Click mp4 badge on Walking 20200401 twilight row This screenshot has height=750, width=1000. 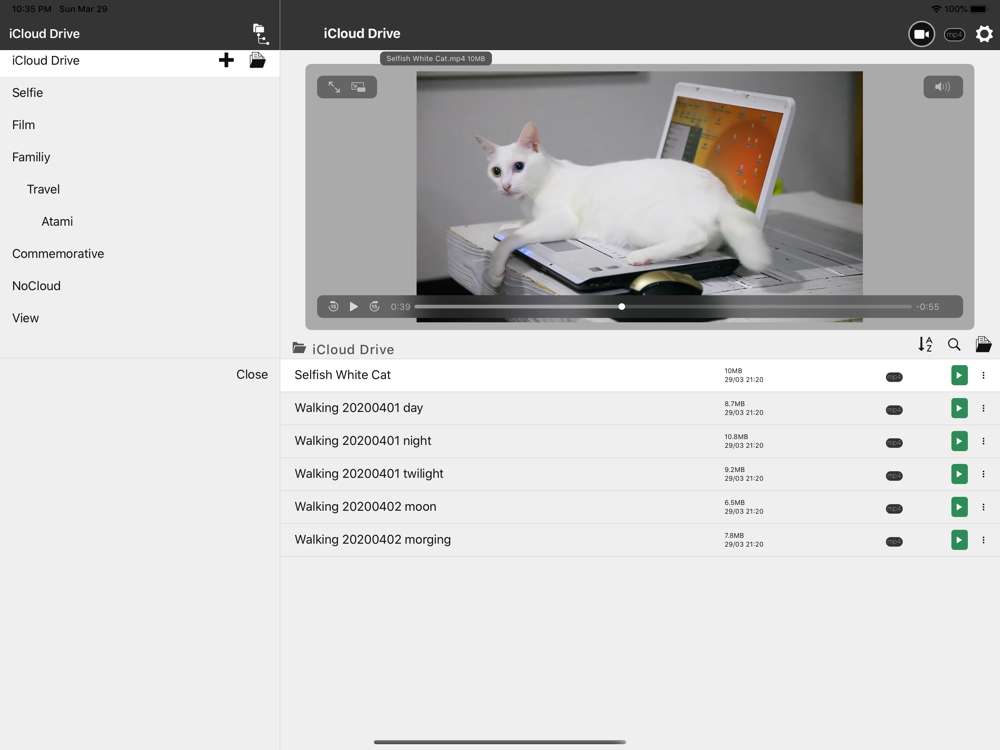[894, 476]
